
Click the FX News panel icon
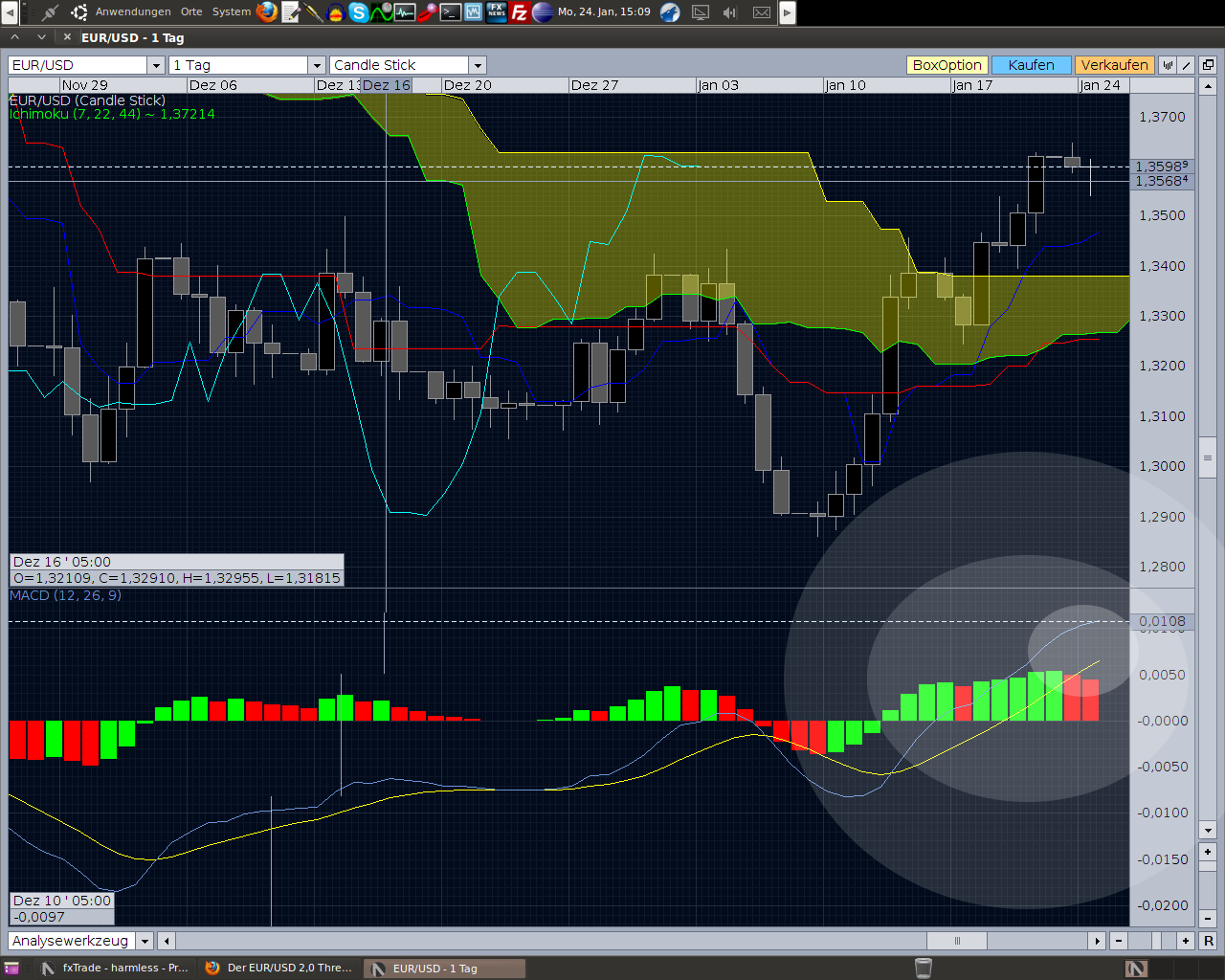497,12
